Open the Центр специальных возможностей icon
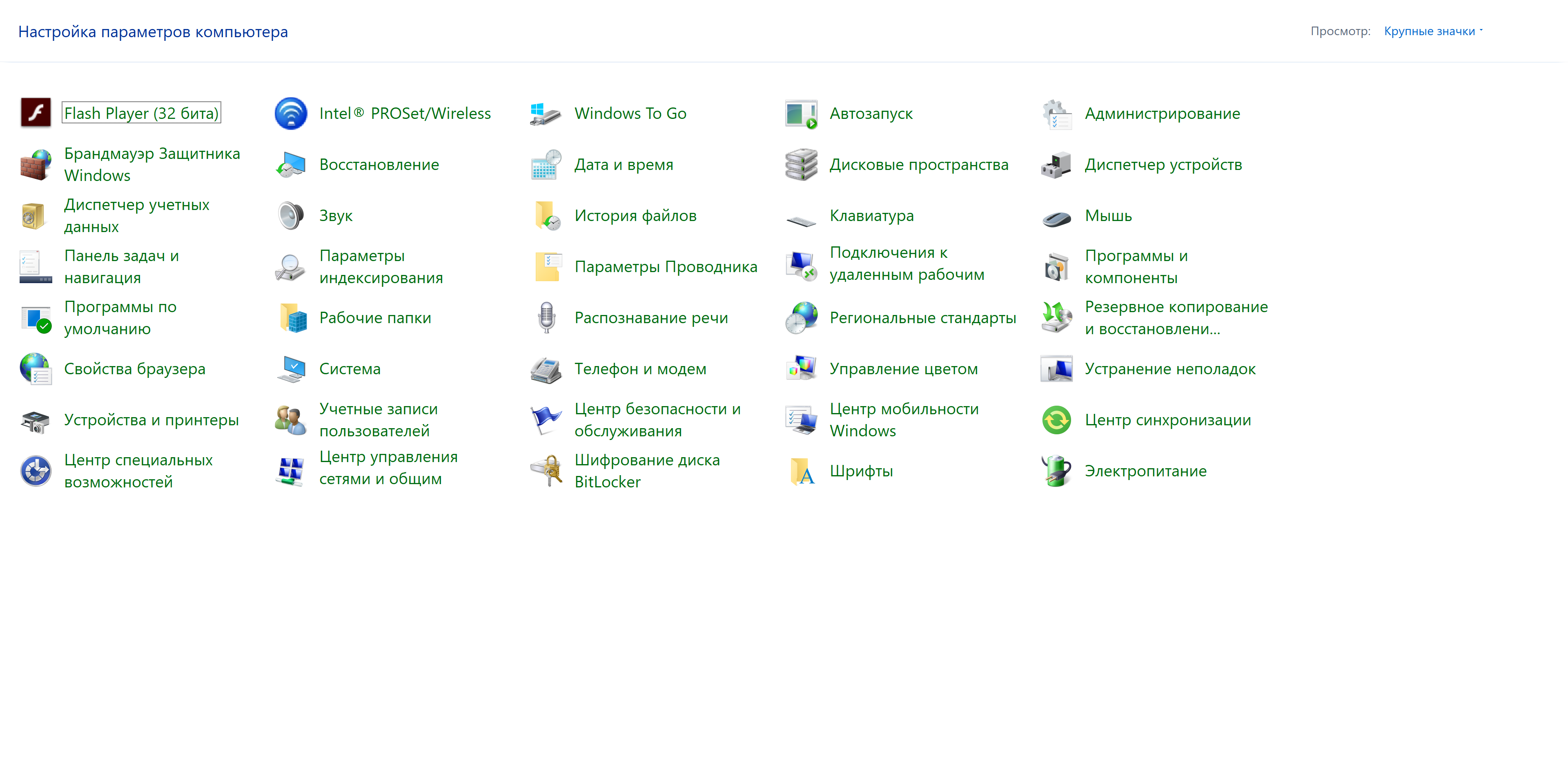This screenshot has height=784, width=1568. (x=35, y=471)
